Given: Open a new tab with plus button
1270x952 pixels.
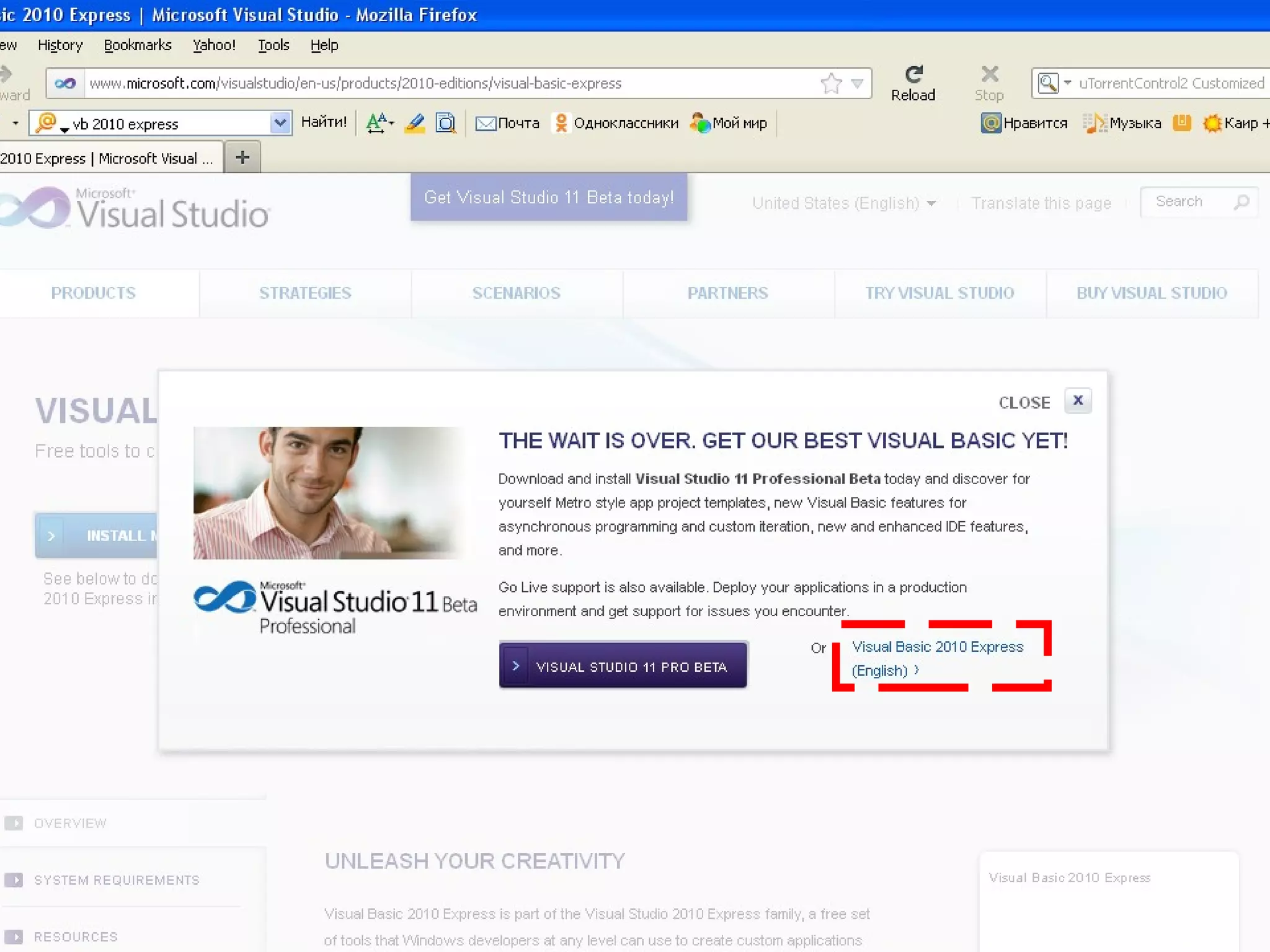Looking at the screenshot, I should pos(242,157).
